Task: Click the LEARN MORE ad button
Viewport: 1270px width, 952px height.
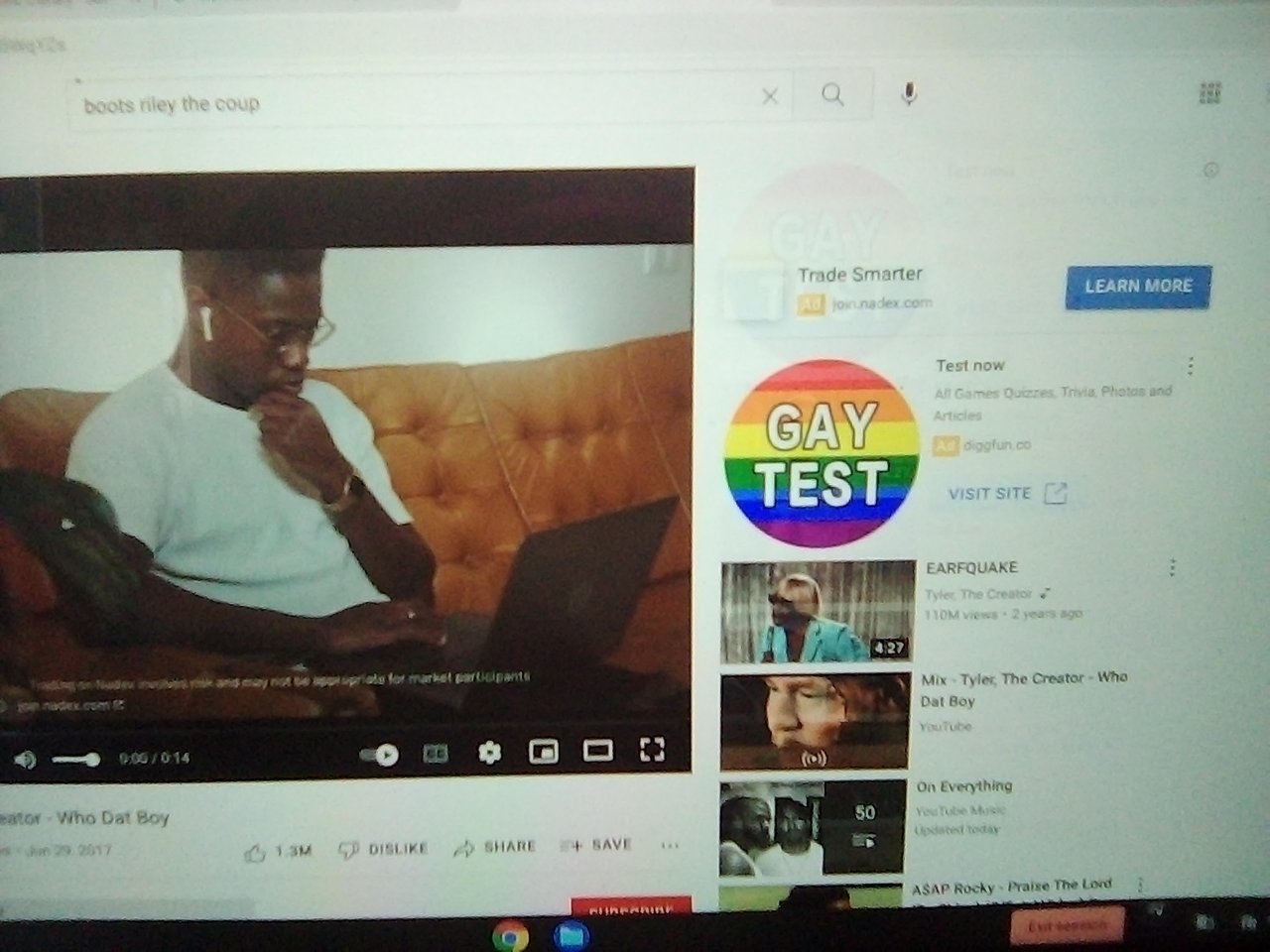Action: 1138,286
